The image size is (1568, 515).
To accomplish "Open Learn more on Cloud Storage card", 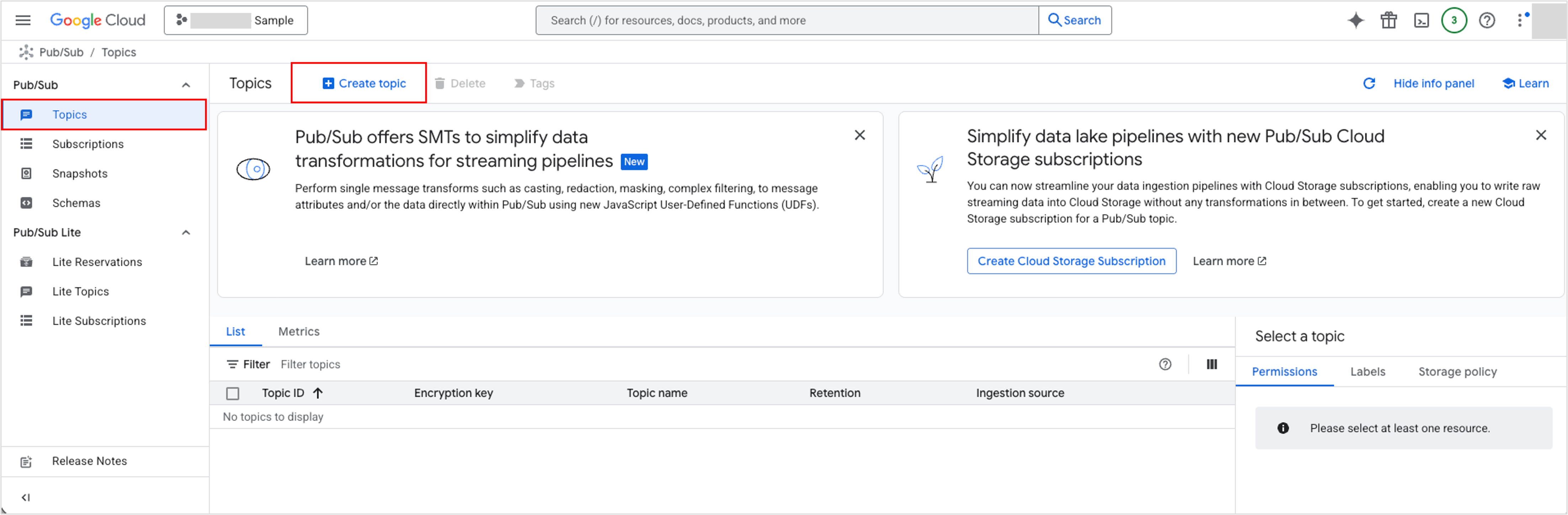I will pos(1229,261).
